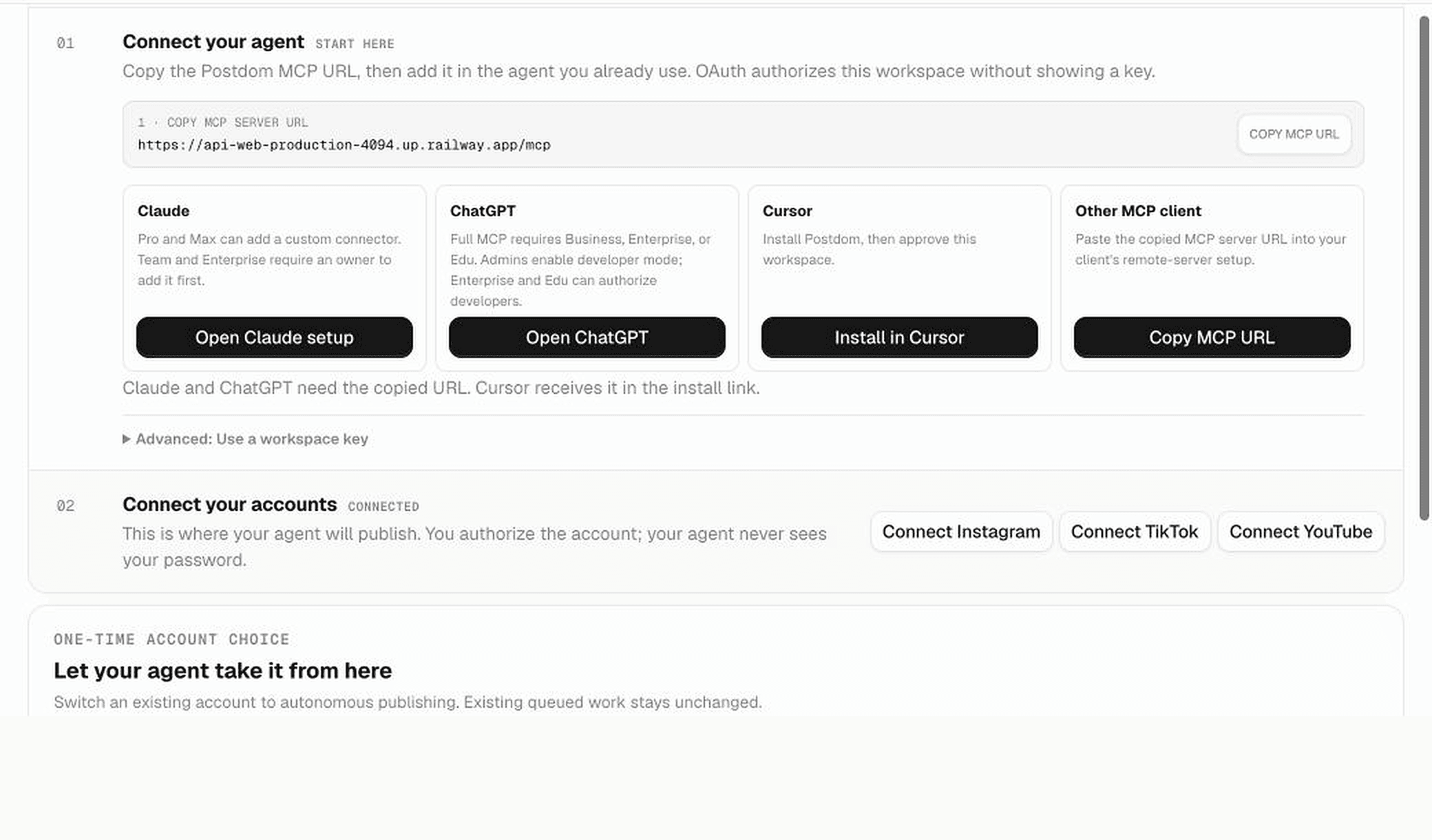This screenshot has height=840, width=1432.
Task: Click the 1 · COPY MCP SERVER URL label
Action: (223, 123)
